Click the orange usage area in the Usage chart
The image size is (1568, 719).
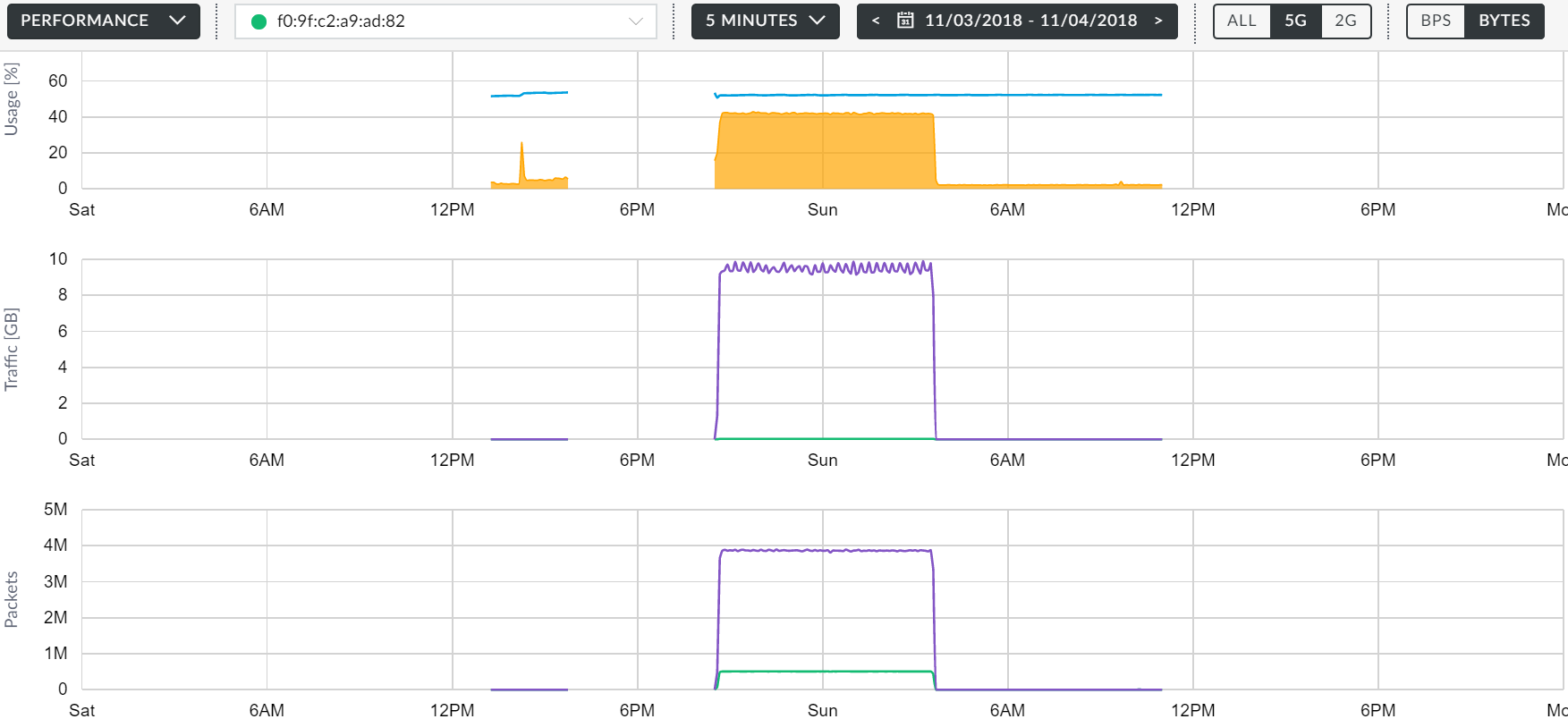[826, 152]
